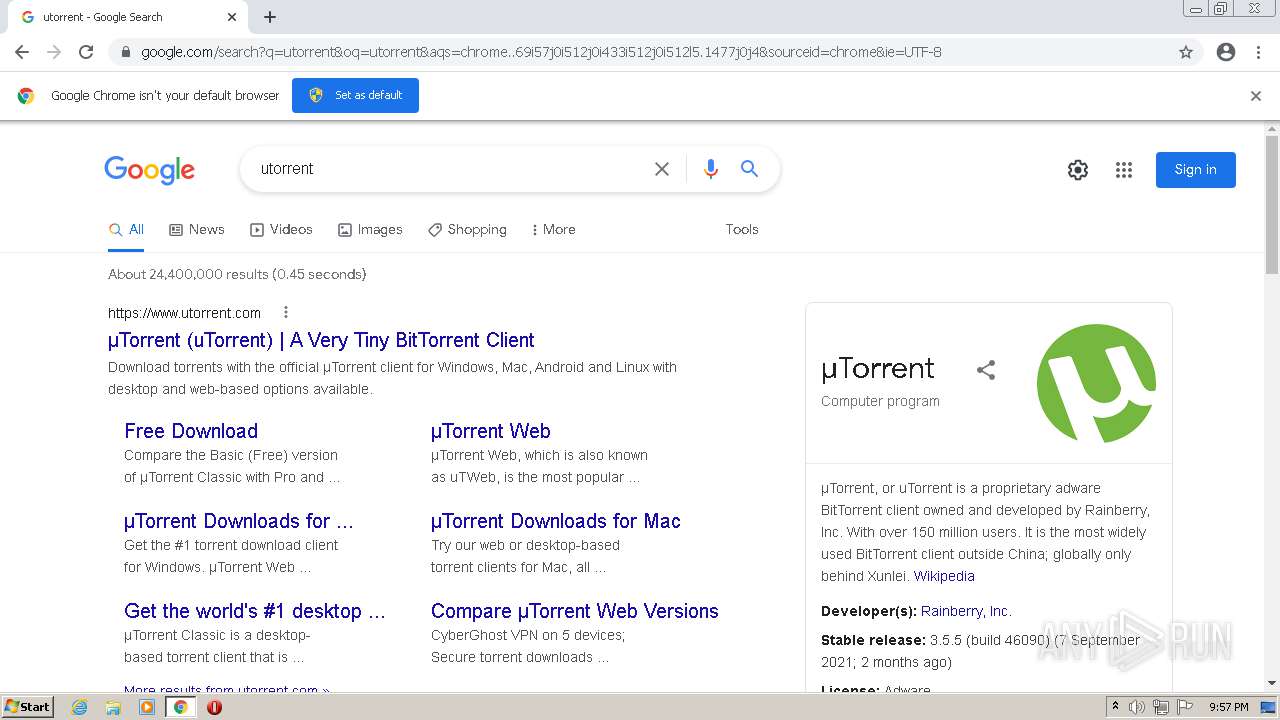Click the Set as default button
1280x720 pixels.
(x=355, y=96)
